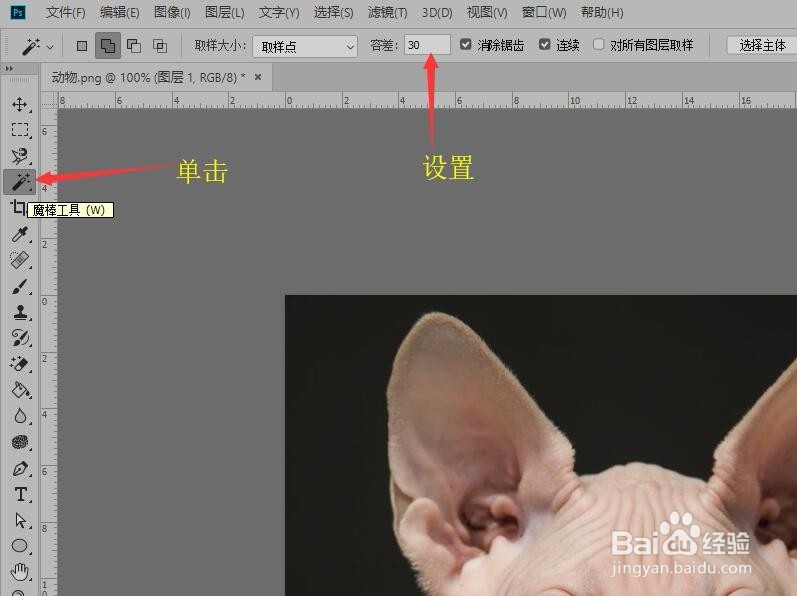Select the Crop tool
This screenshot has height=596, width=797.
click(18, 207)
